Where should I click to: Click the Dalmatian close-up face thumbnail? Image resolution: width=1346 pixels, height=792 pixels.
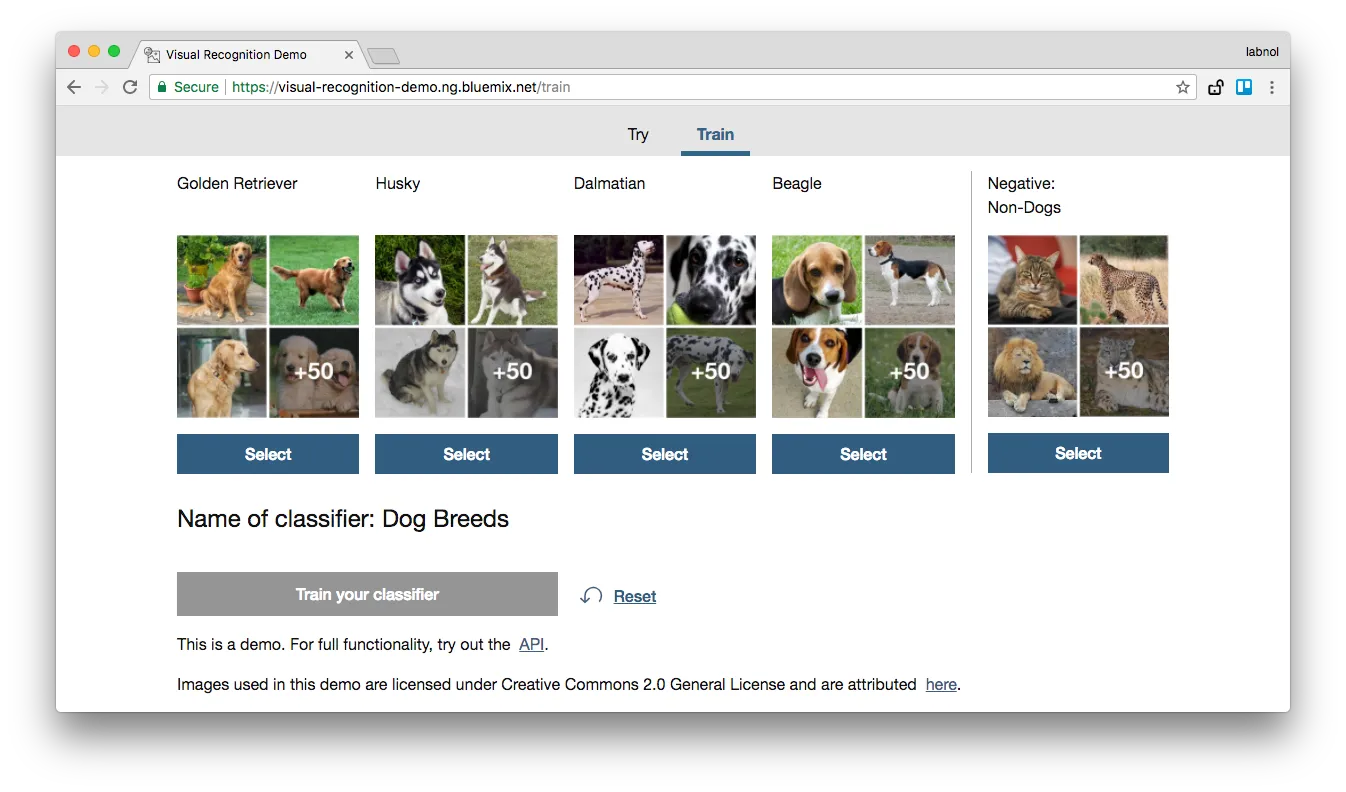(710, 279)
